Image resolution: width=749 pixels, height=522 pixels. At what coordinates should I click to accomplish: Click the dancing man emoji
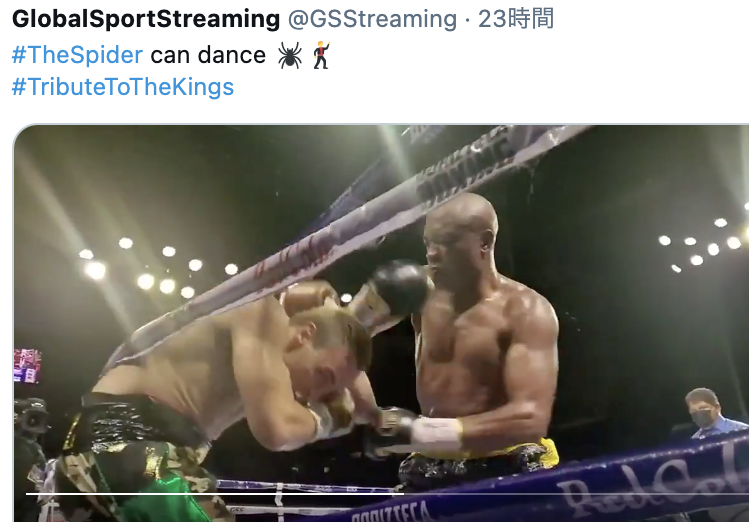[321, 55]
